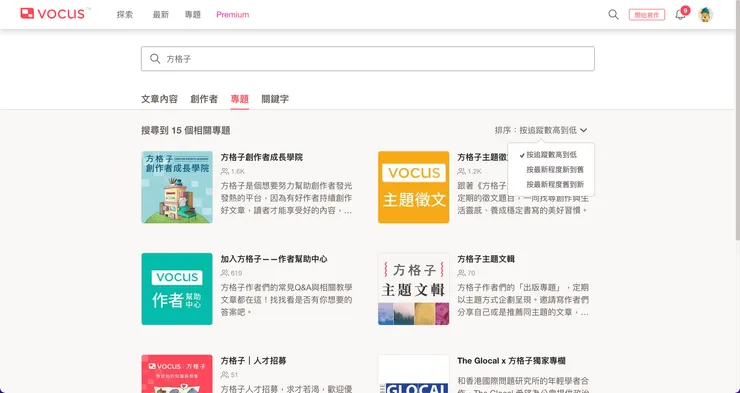Screen dimensions: 740x393
Task: Open the teal 作者幫助中心 thumbnail
Action: pos(177,289)
